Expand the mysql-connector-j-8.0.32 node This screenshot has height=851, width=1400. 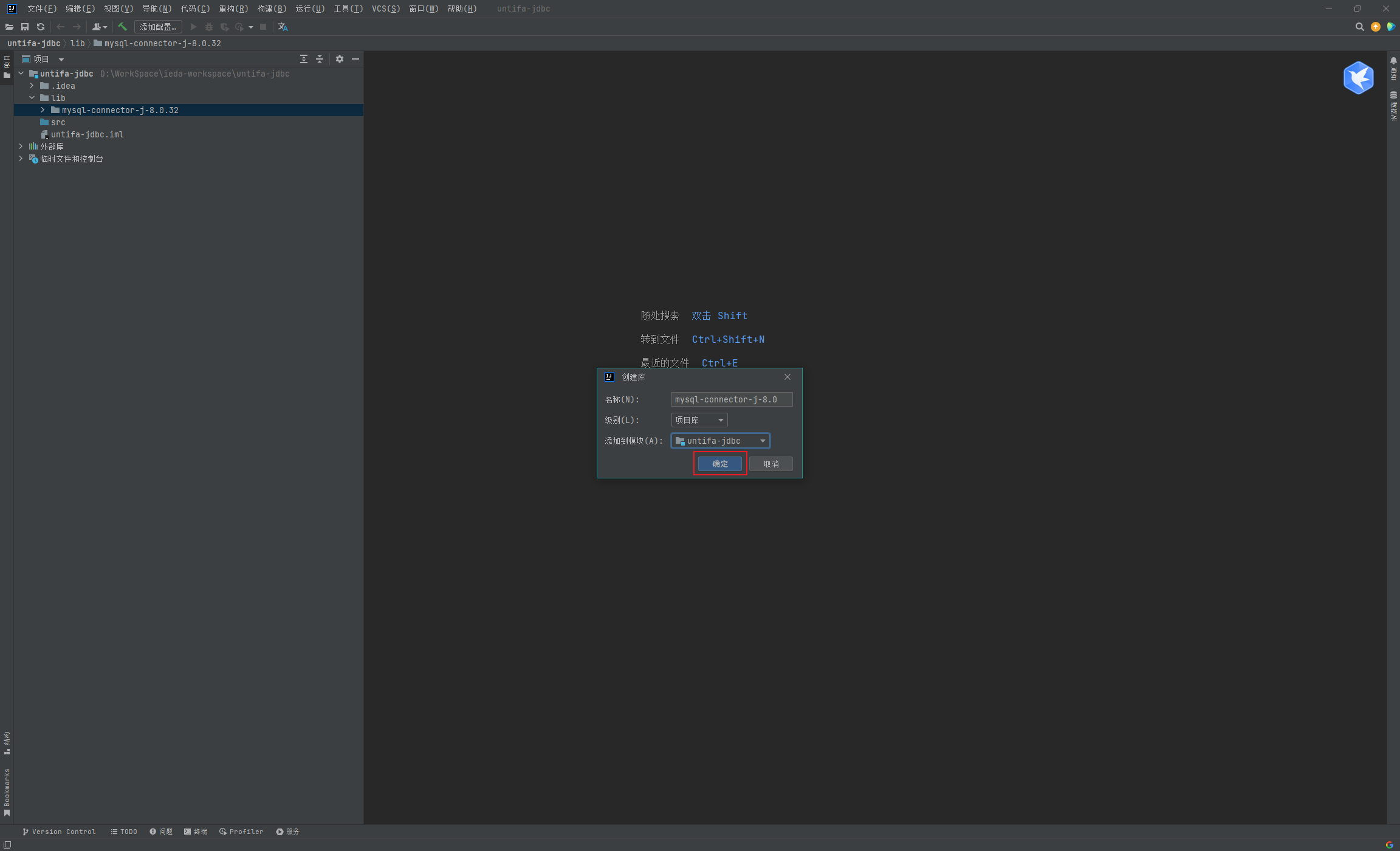pos(43,110)
